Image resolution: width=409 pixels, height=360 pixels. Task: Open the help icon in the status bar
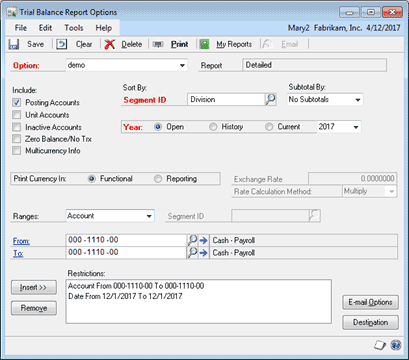(x=396, y=345)
